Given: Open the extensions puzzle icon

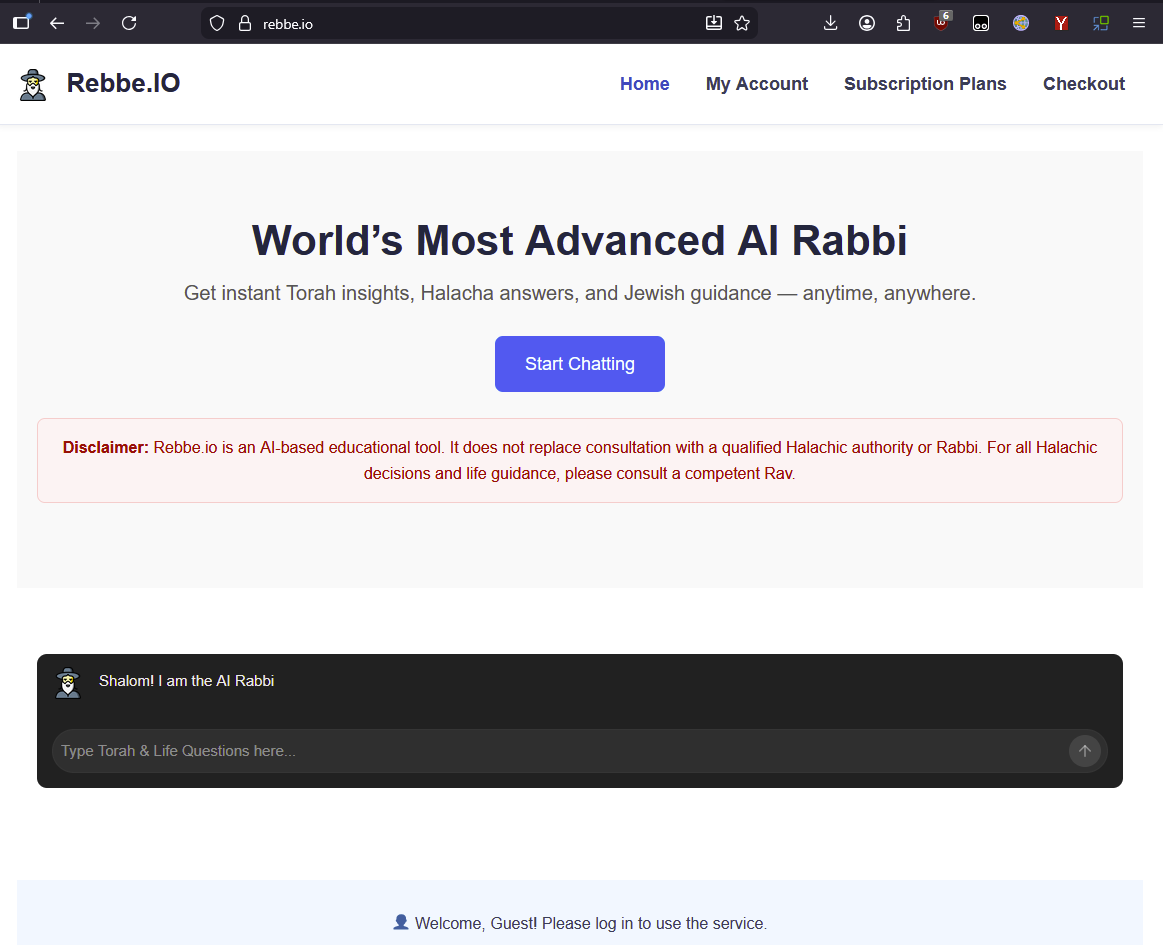Looking at the screenshot, I should [x=903, y=24].
